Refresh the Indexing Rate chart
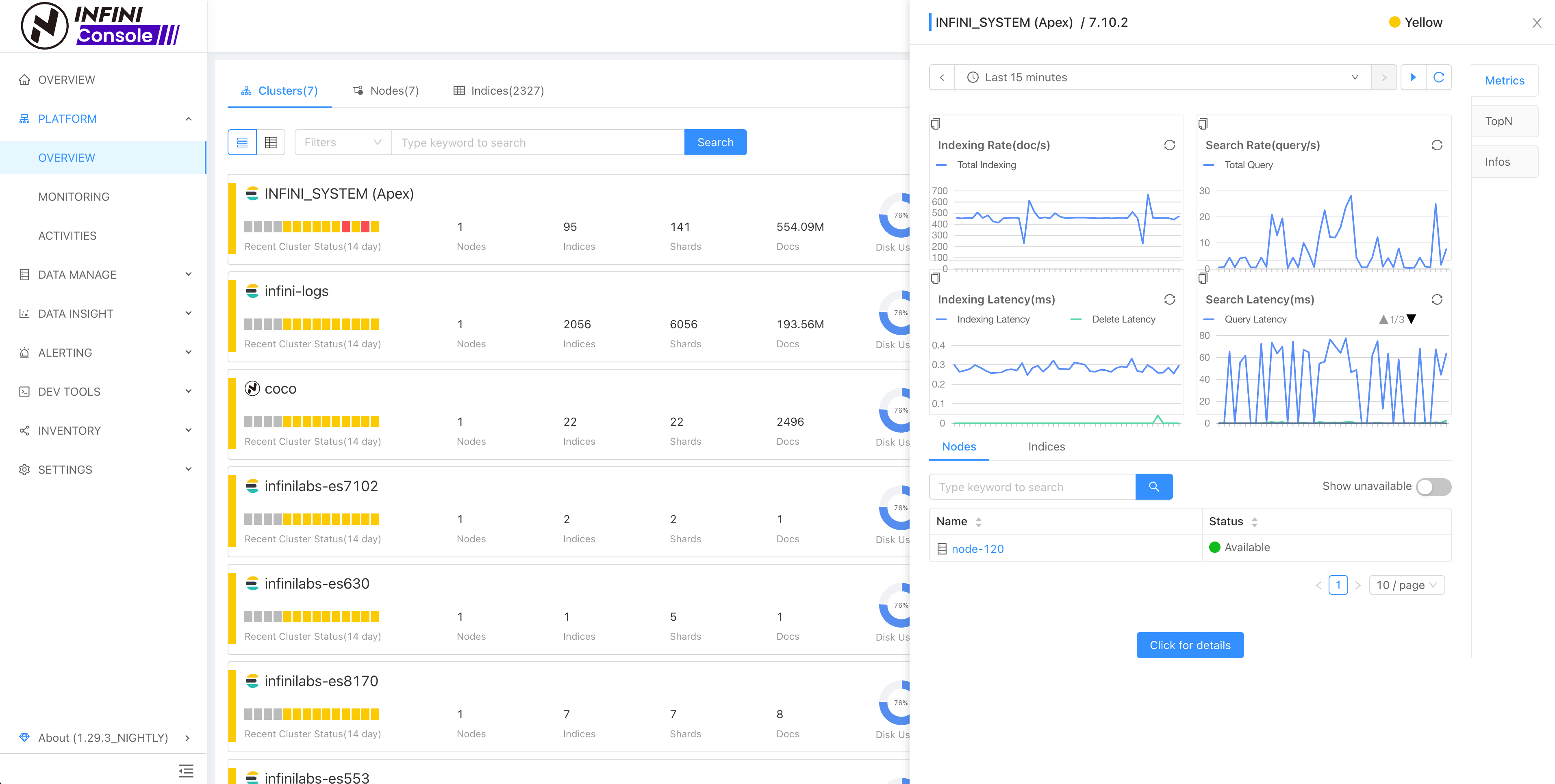The image size is (1555, 784). [x=1169, y=145]
